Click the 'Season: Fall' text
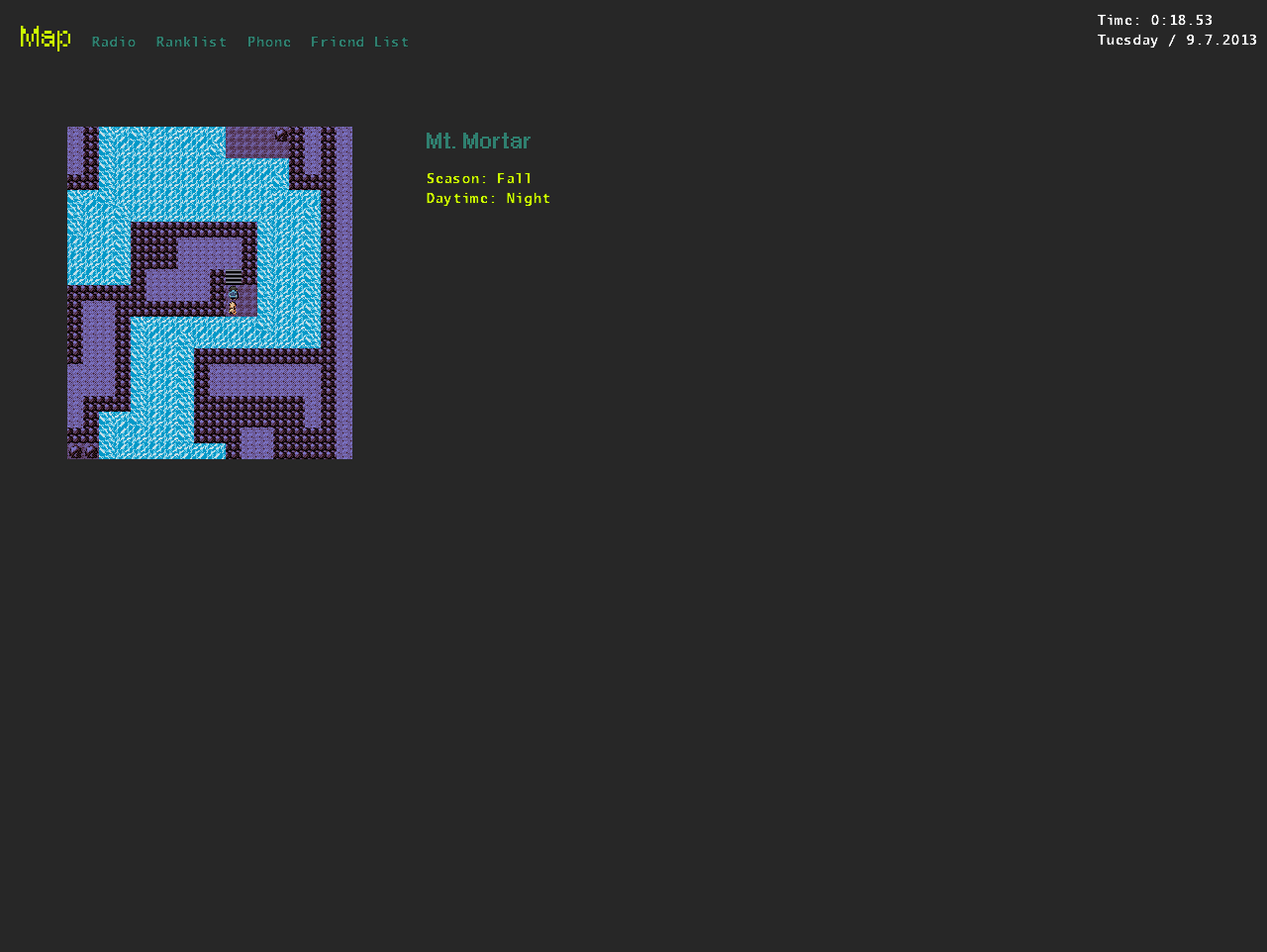Screen dimensions: 1267x952 pyautogui.click(x=479, y=178)
